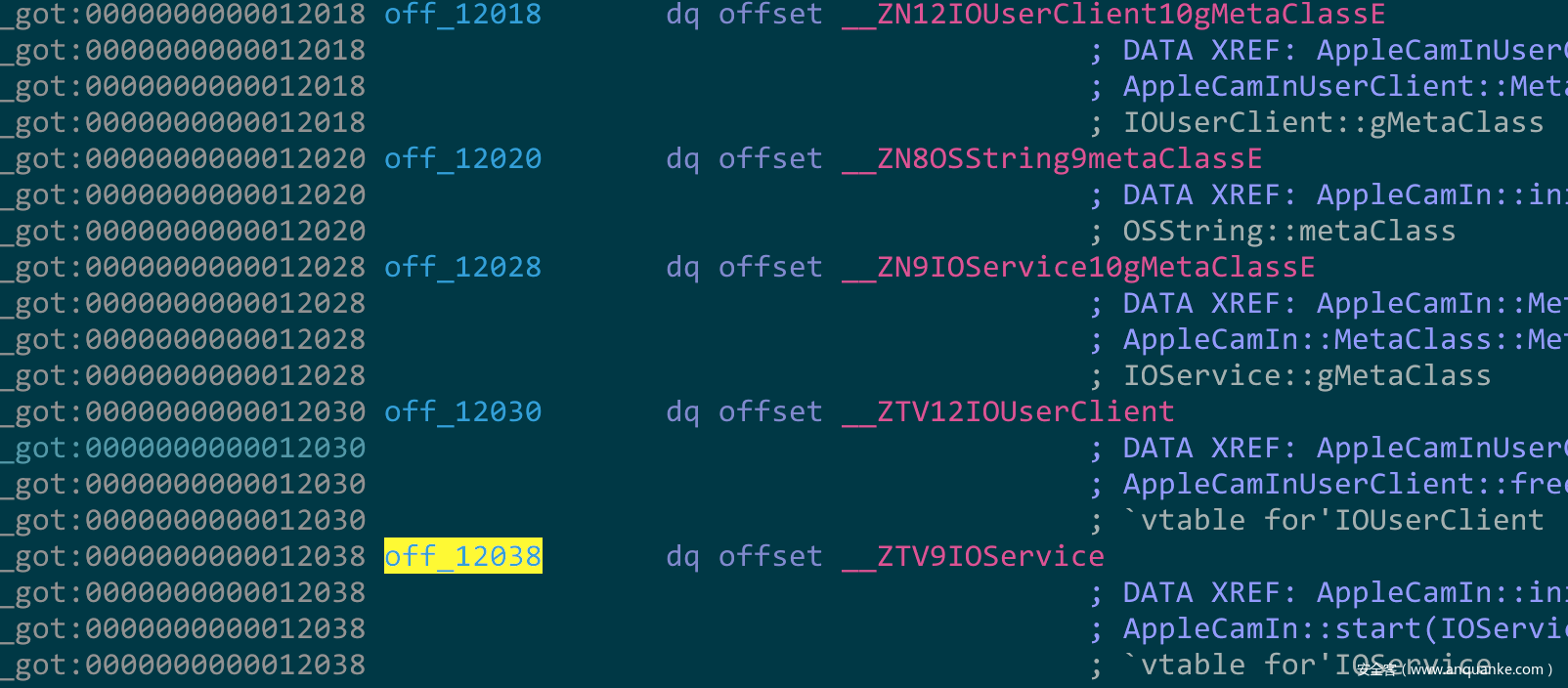Follow the __ZTV9IOService symbol

click(973, 556)
